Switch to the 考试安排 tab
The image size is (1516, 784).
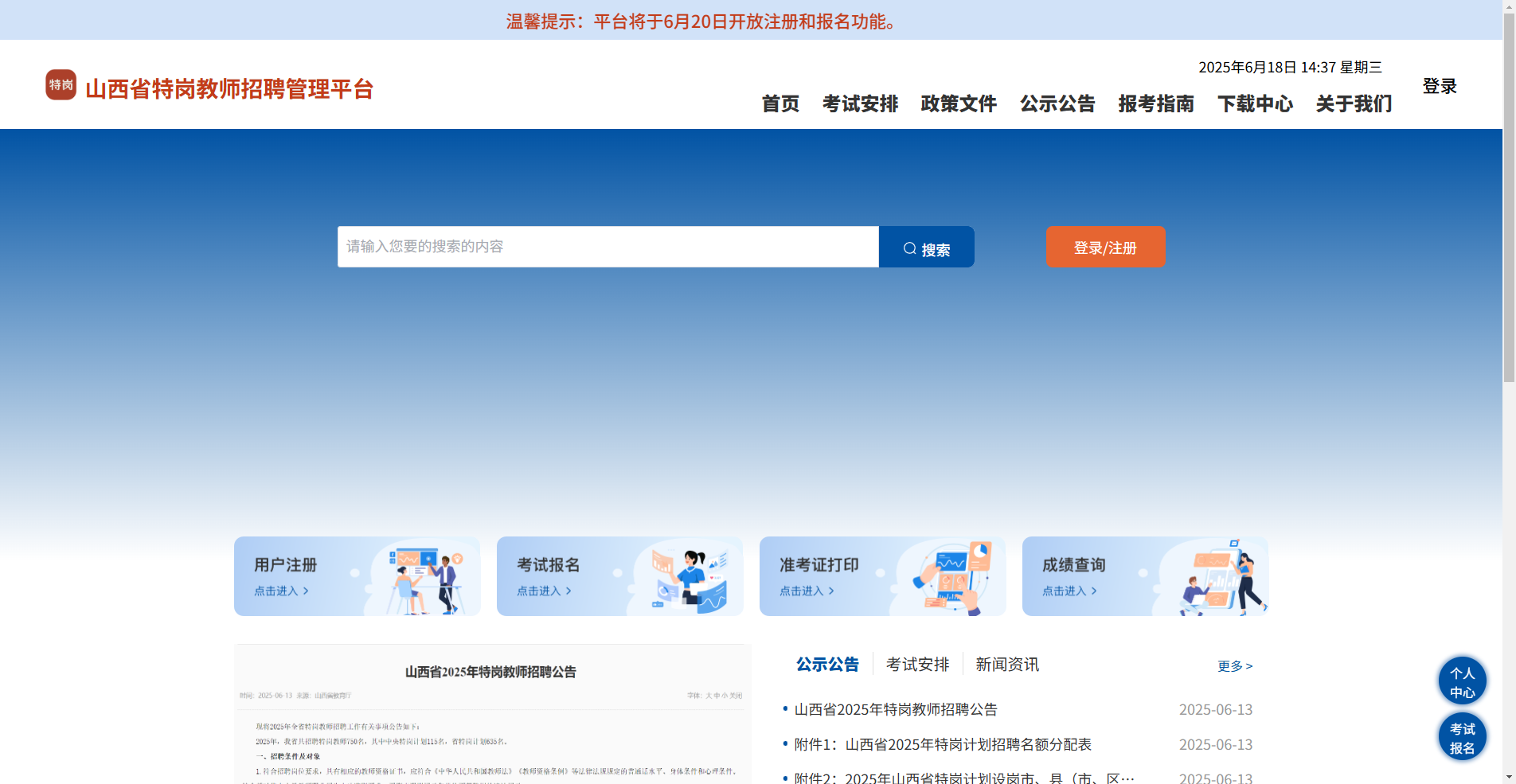click(x=917, y=664)
